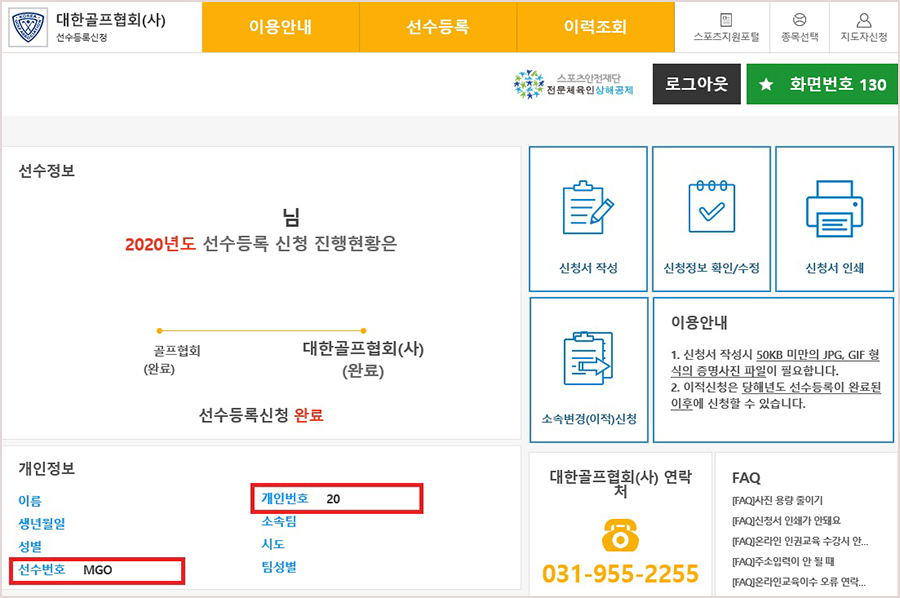Open FAQ 온라인 인권교육 수강시 안...

[x=800, y=541]
